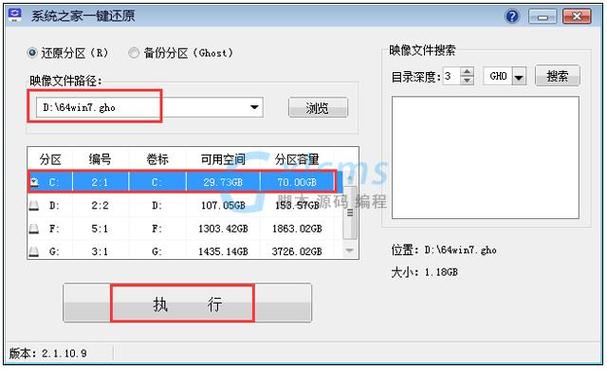Close the window with the red X
This screenshot has width=607, height=369.
pyautogui.click(x=576, y=17)
